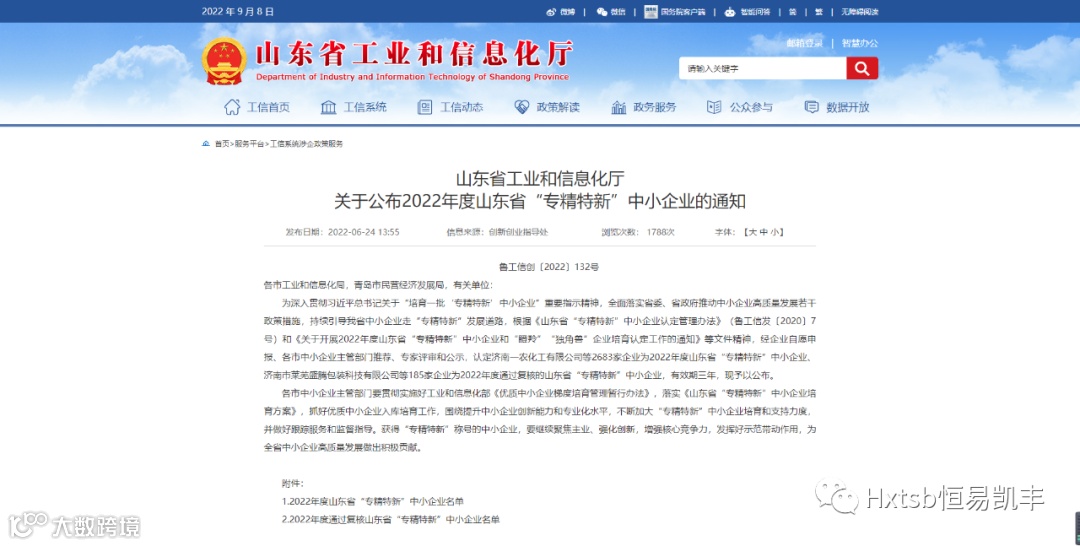Click the English department name under the logo
1080x546 pixels.
point(412,77)
